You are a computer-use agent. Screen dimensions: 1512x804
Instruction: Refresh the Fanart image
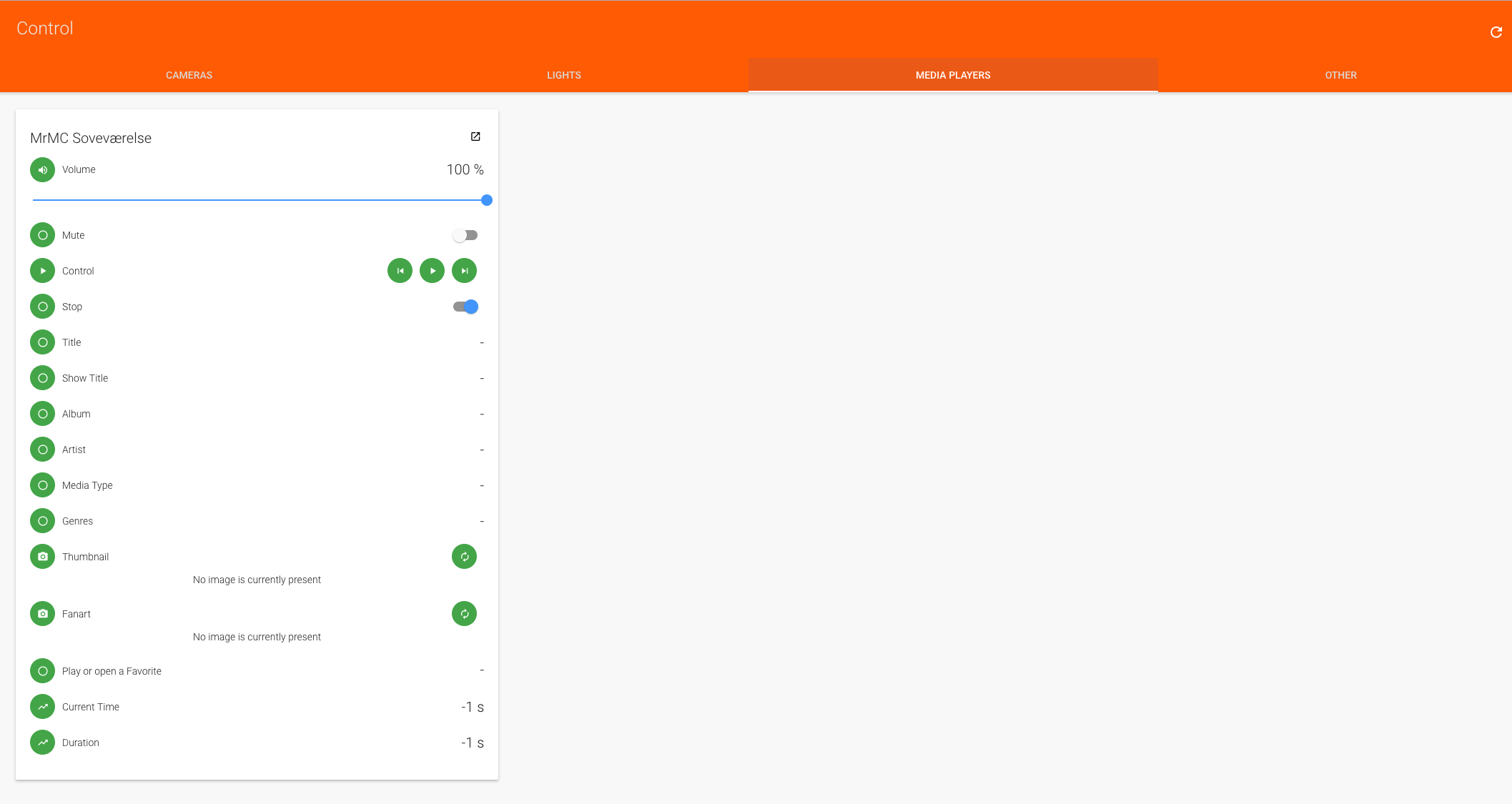464,613
